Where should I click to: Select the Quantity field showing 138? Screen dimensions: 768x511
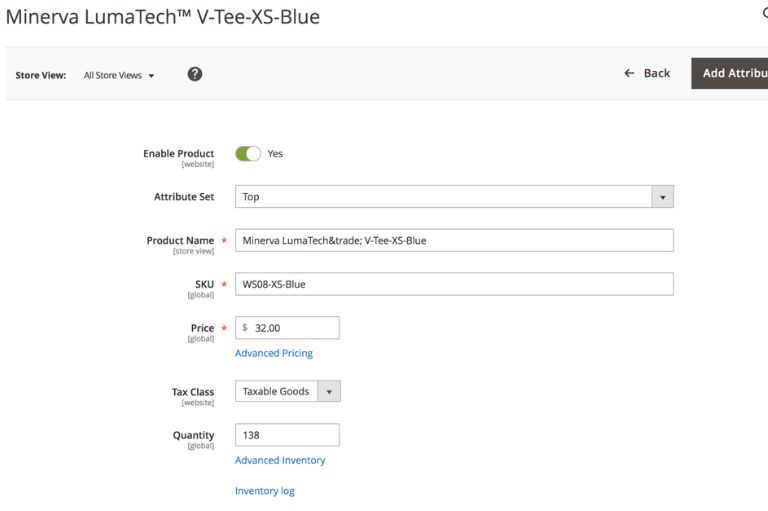[x=287, y=435]
